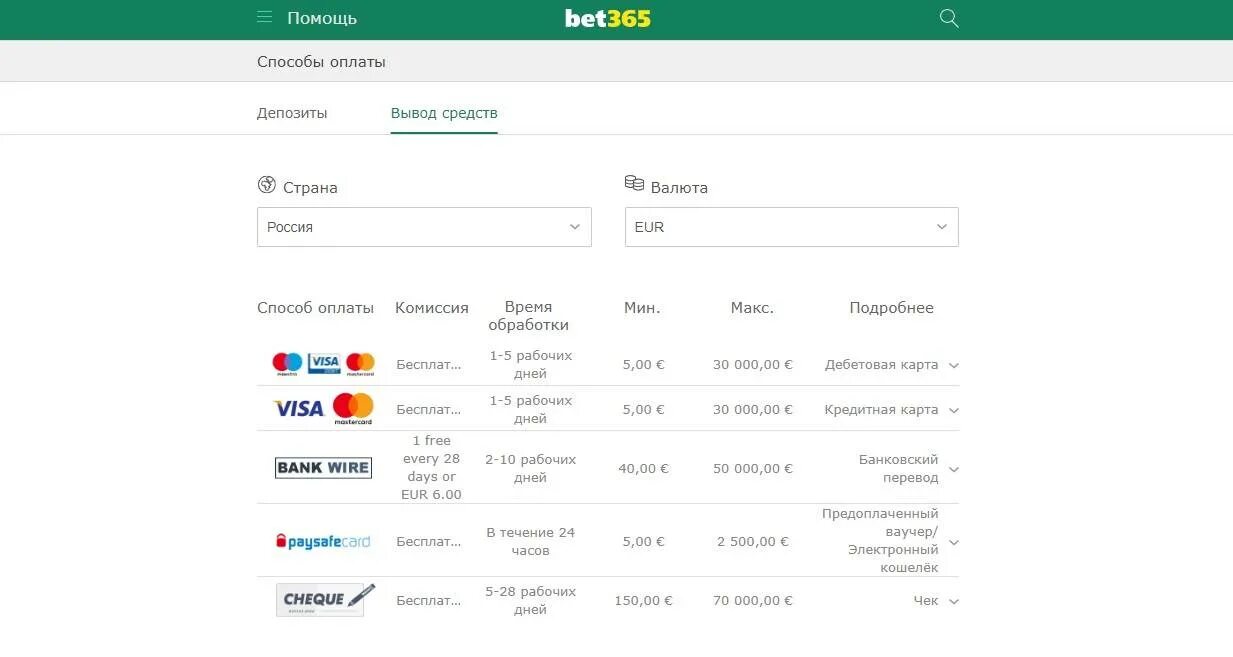Expand the Дебетовая карта row chevron

(x=953, y=366)
